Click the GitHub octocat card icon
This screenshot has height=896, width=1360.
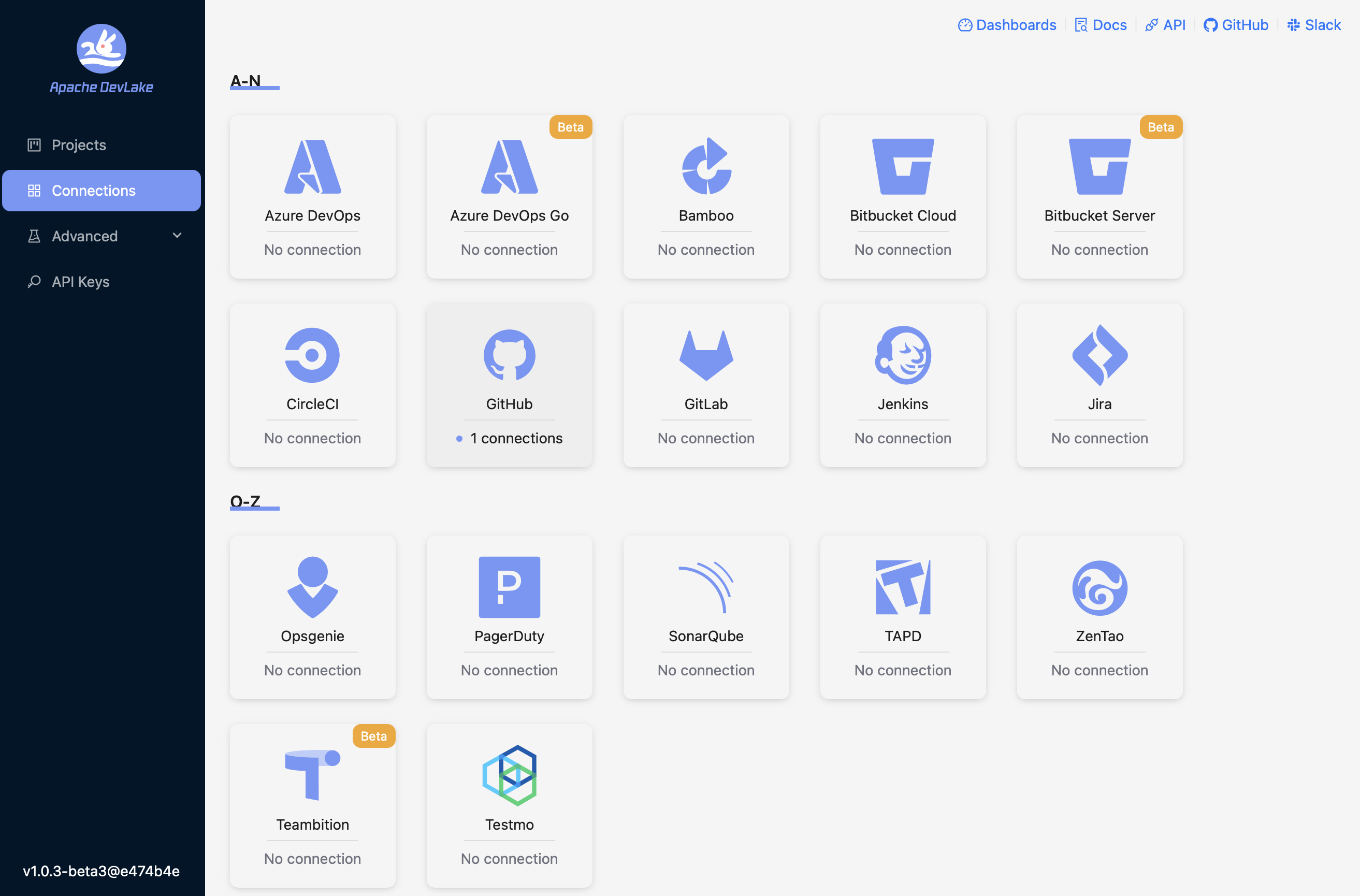(509, 355)
